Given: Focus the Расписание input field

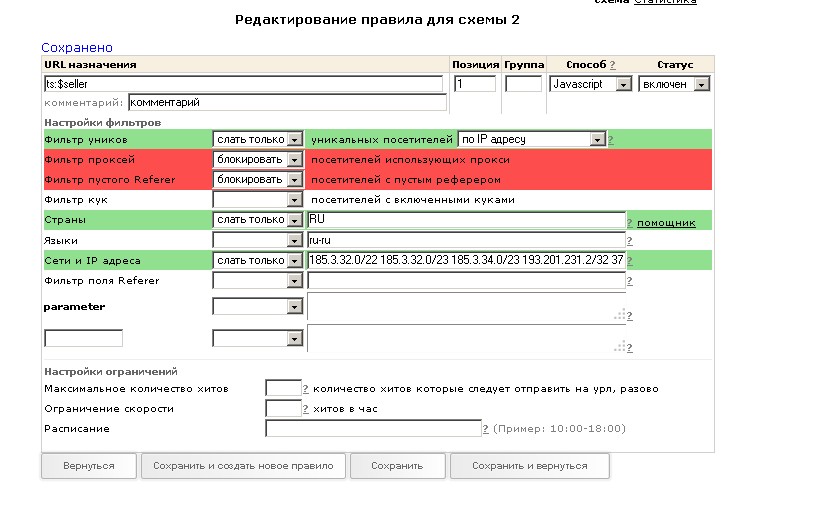Looking at the screenshot, I should [373, 428].
